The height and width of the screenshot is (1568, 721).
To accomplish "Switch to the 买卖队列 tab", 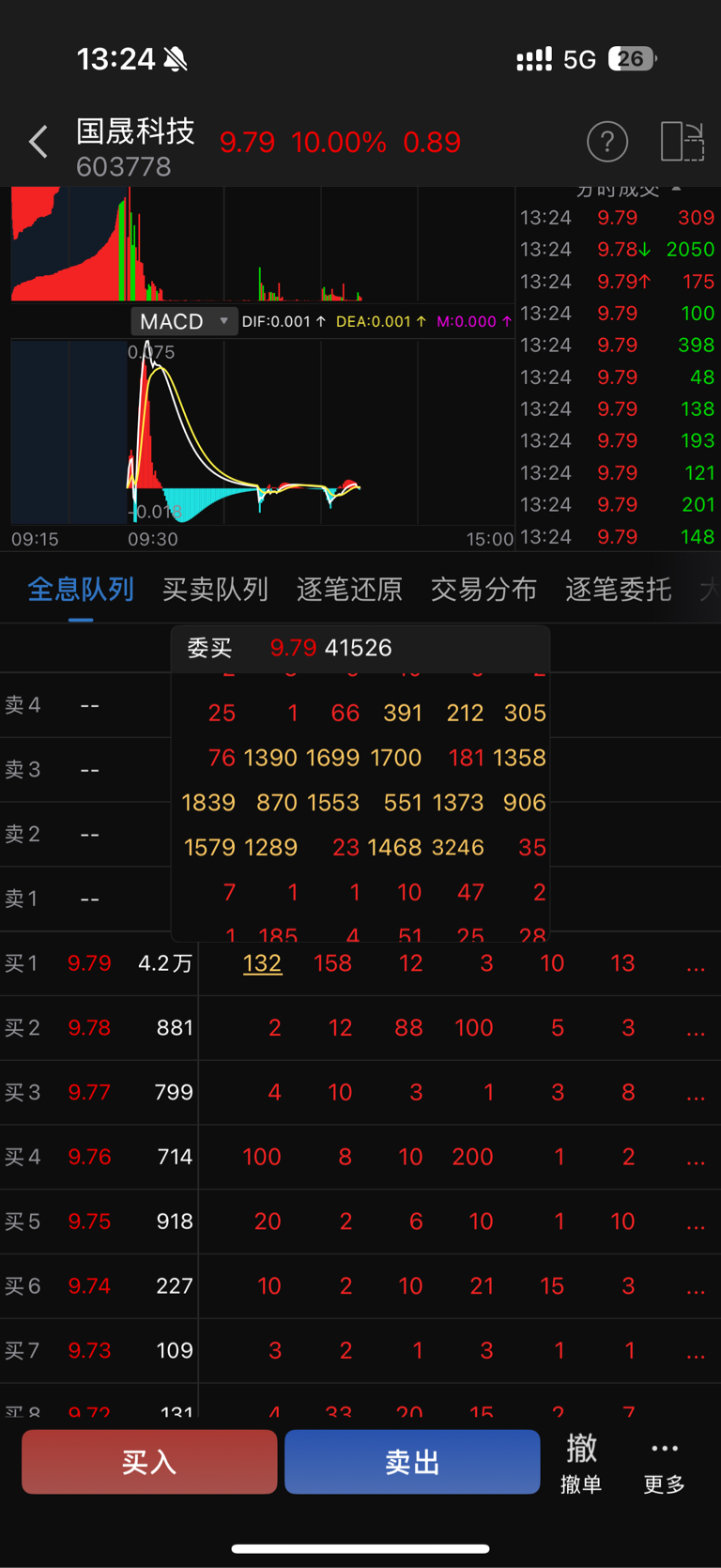I will 215,589.
